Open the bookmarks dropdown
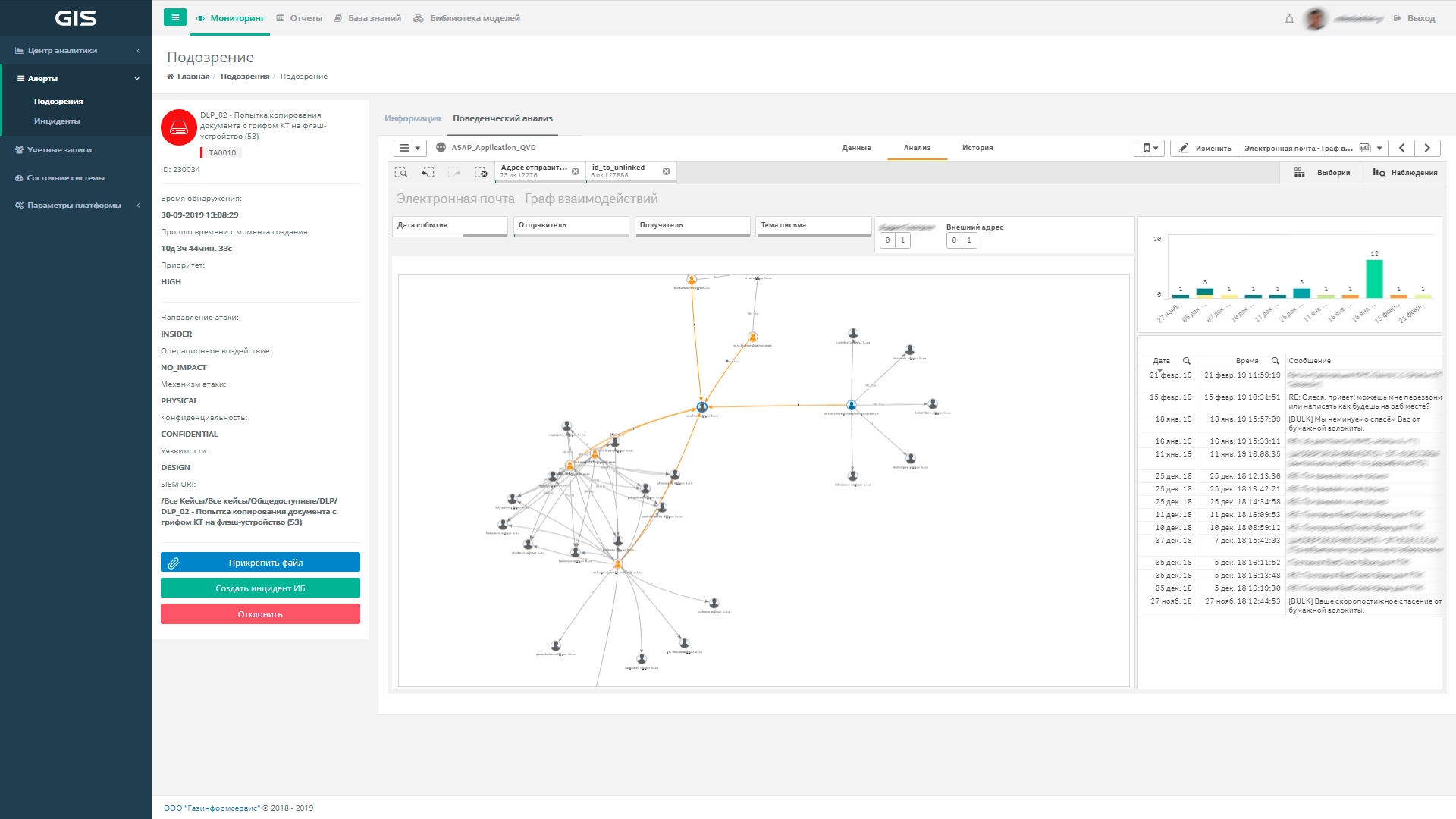The image size is (1456, 819). (x=1149, y=149)
